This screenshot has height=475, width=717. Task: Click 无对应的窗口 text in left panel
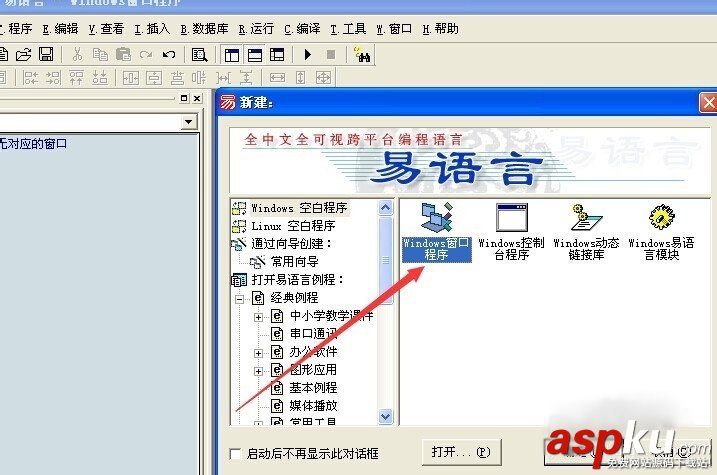pos(33,144)
